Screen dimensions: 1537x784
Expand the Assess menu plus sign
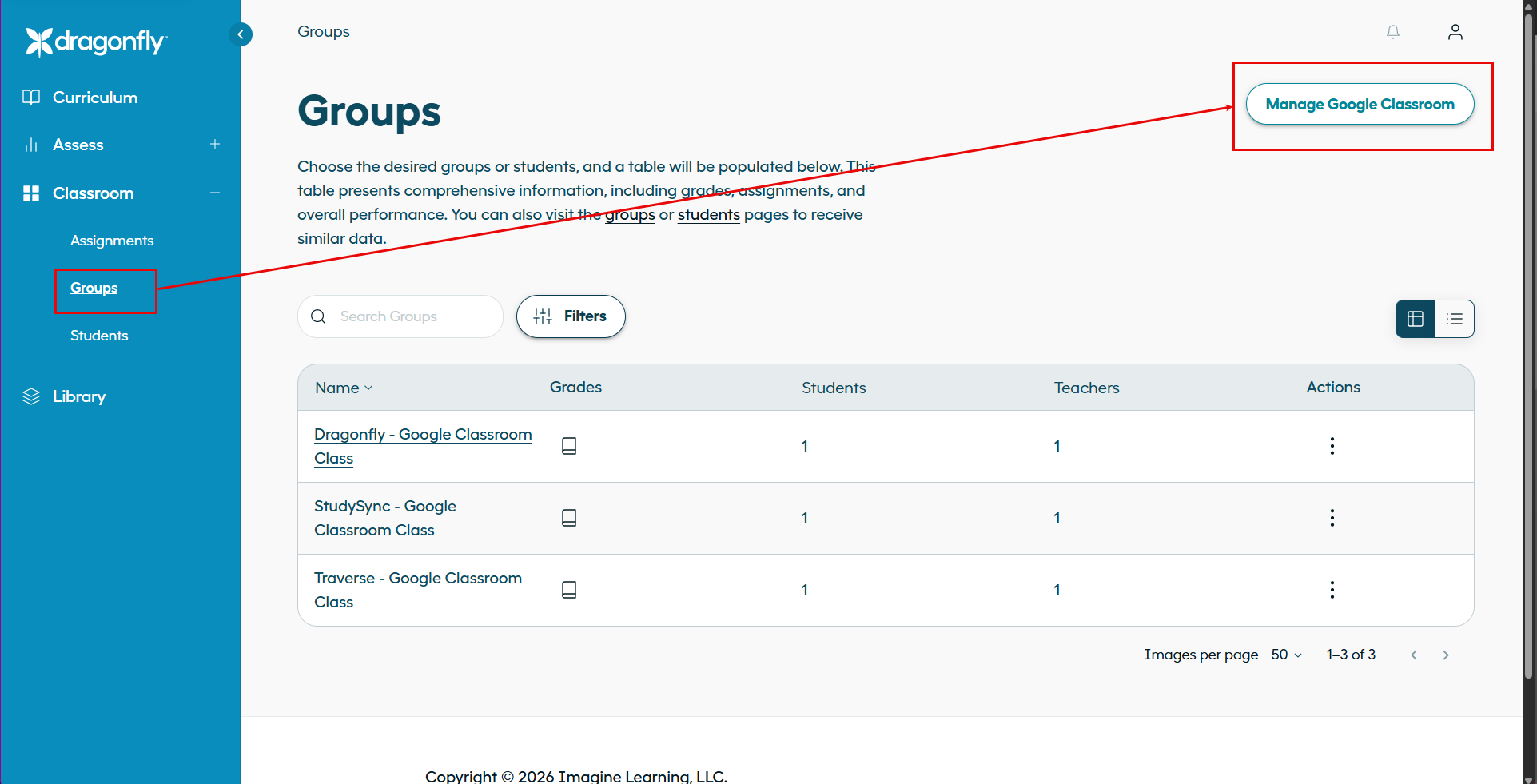215,144
